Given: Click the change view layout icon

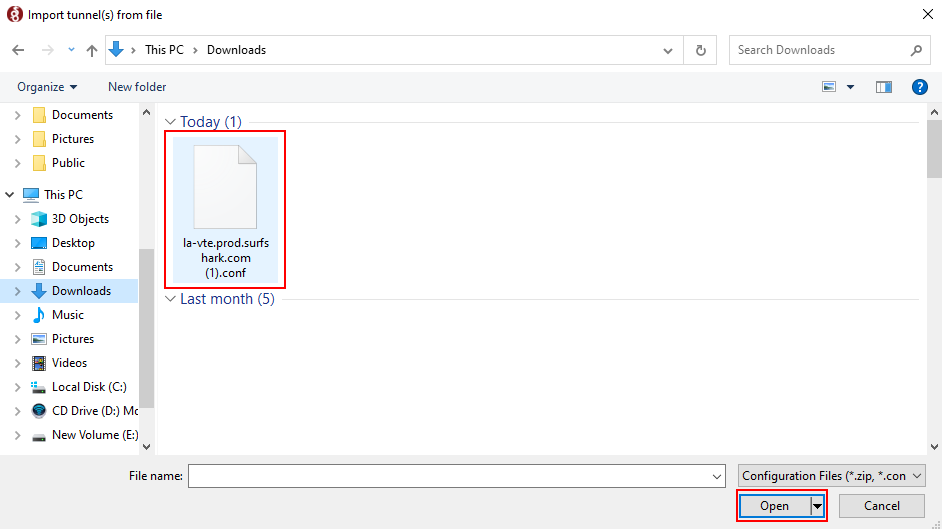Looking at the screenshot, I should 829,87.
